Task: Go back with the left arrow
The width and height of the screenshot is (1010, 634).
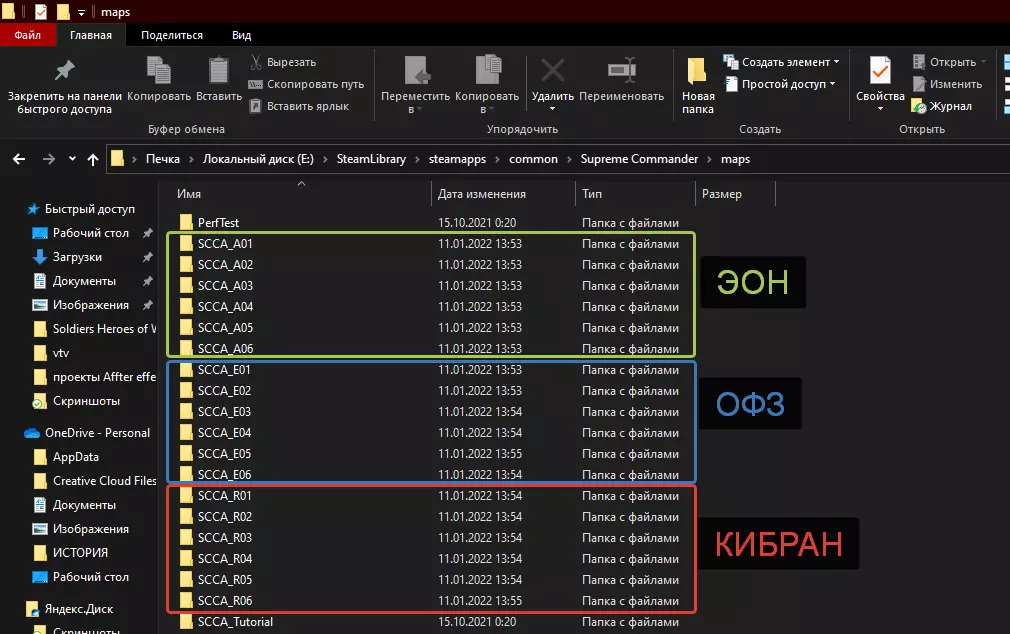Action: 19,158
